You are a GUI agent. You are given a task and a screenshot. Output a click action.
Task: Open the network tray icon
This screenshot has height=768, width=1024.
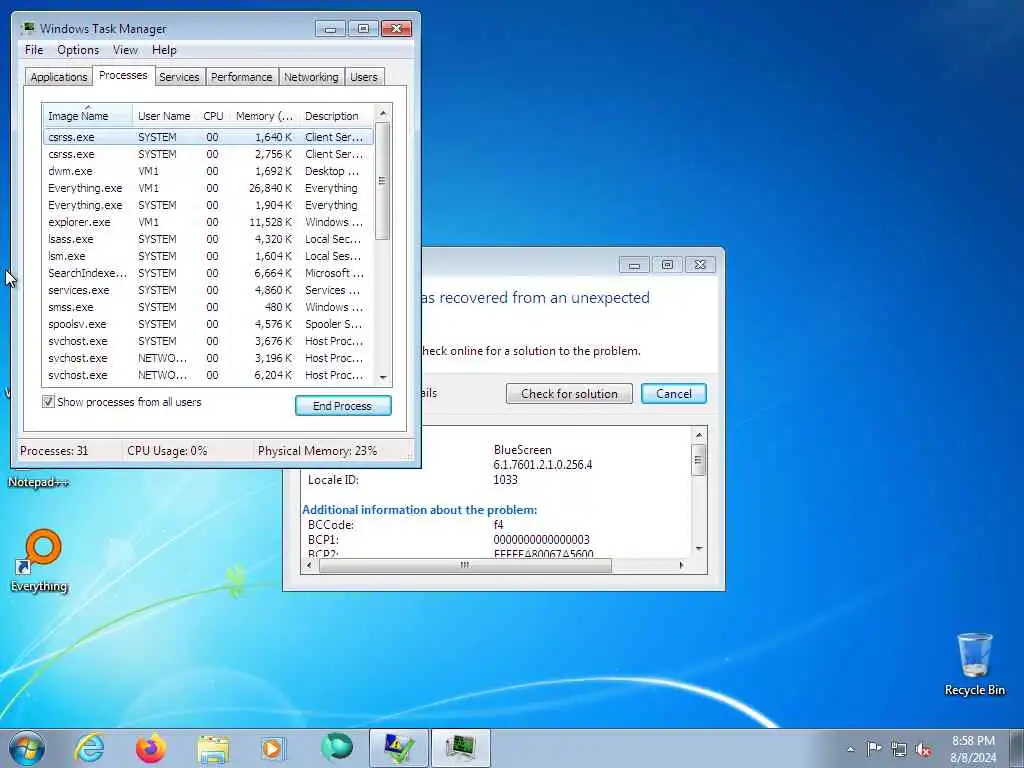click(899, 749)
